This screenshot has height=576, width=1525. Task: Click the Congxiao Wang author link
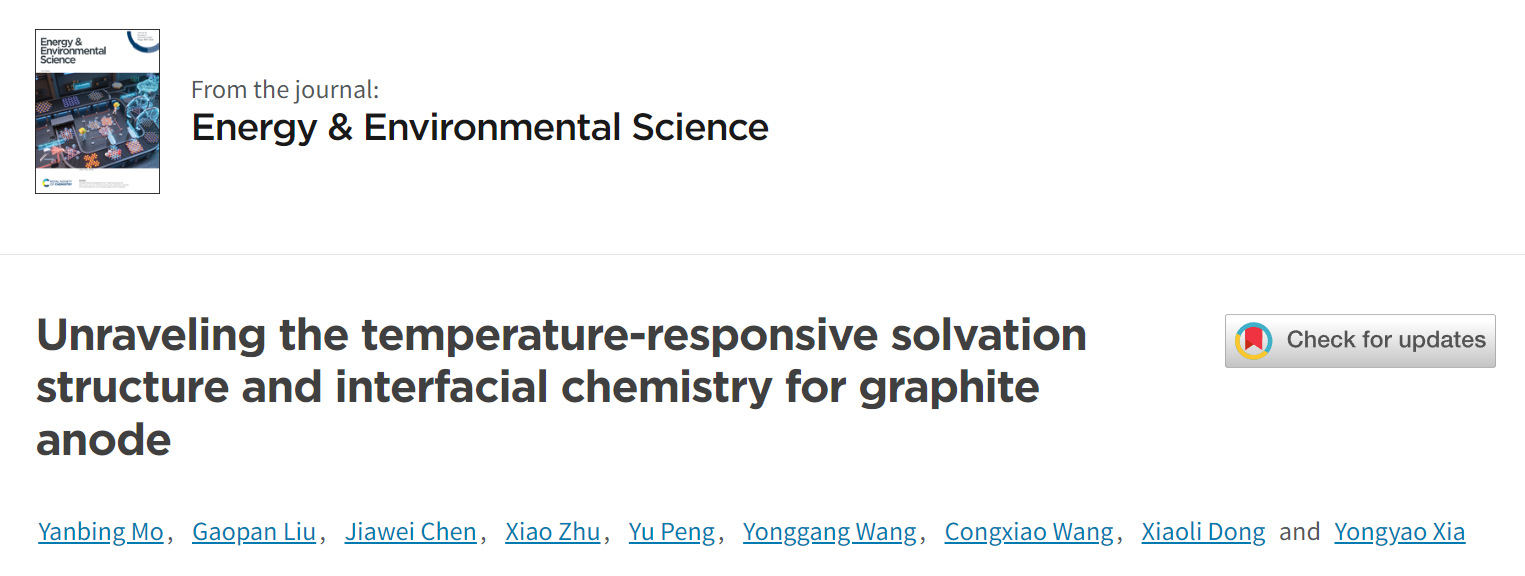click(x=1029, y=532)
